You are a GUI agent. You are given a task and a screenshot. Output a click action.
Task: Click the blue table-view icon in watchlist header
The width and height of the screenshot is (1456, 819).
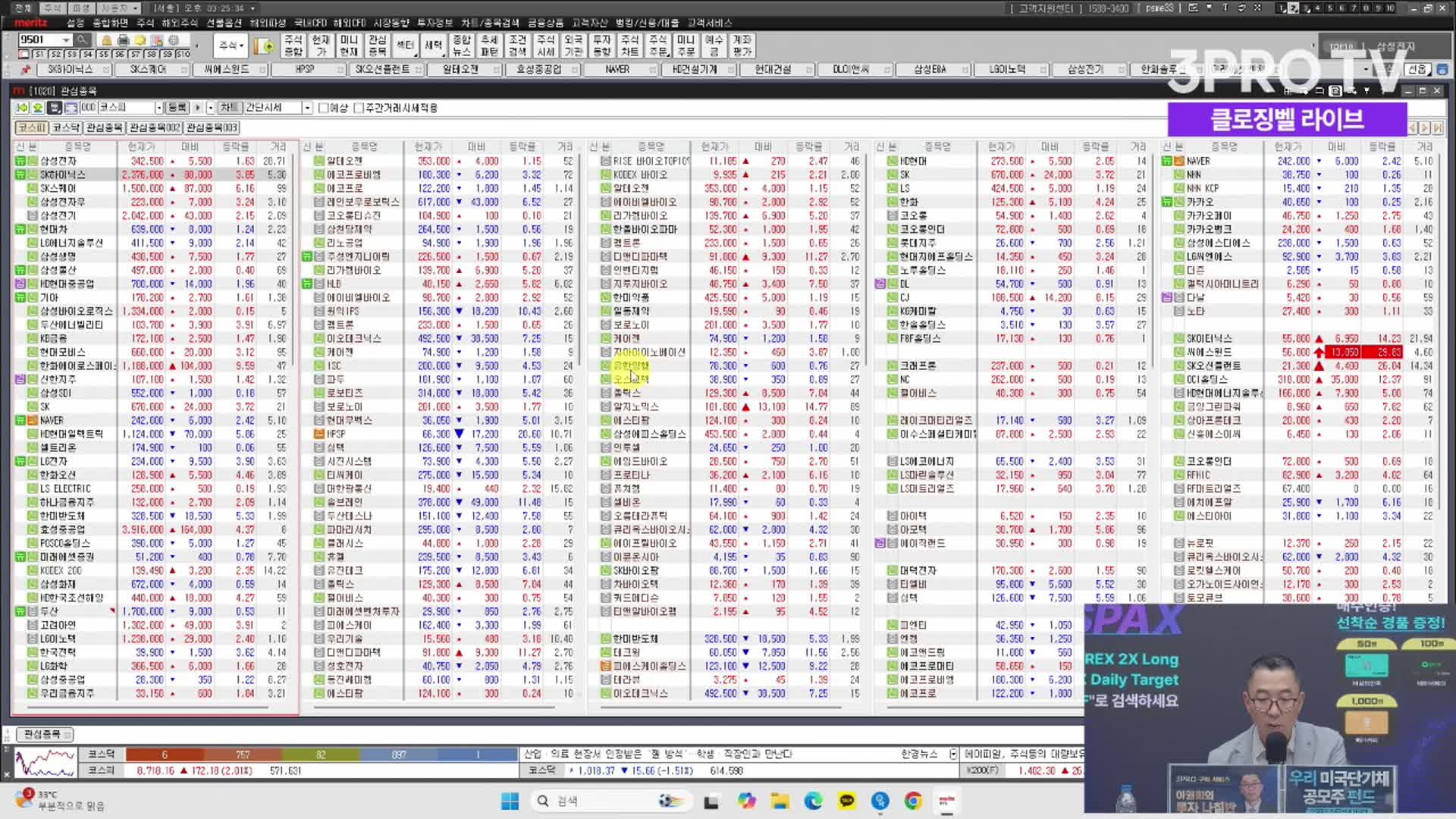click(x=71, y=108)
